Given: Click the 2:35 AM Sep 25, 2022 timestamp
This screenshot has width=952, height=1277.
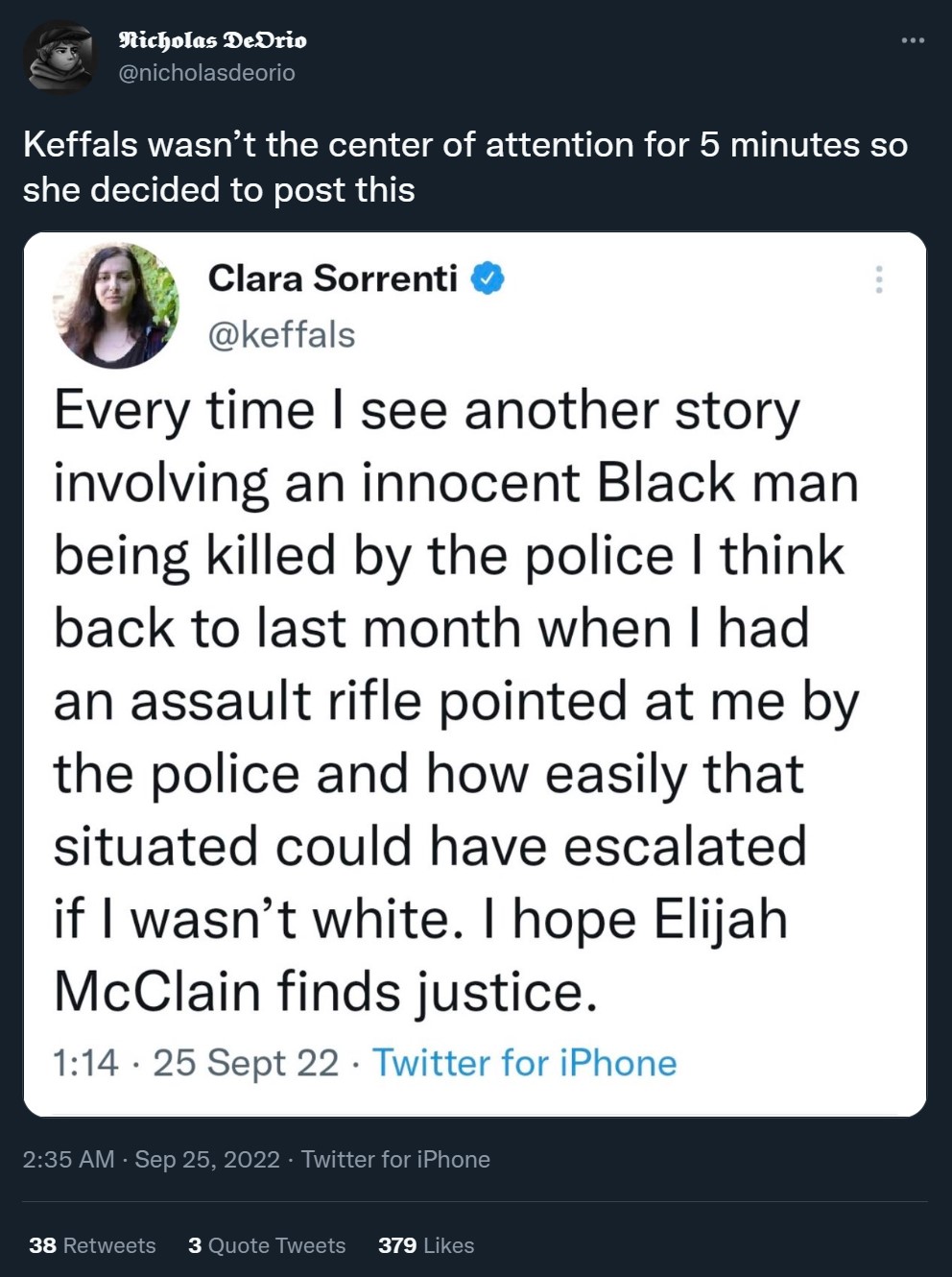Looking at the screenshot, I should (x=151, y=1160).
